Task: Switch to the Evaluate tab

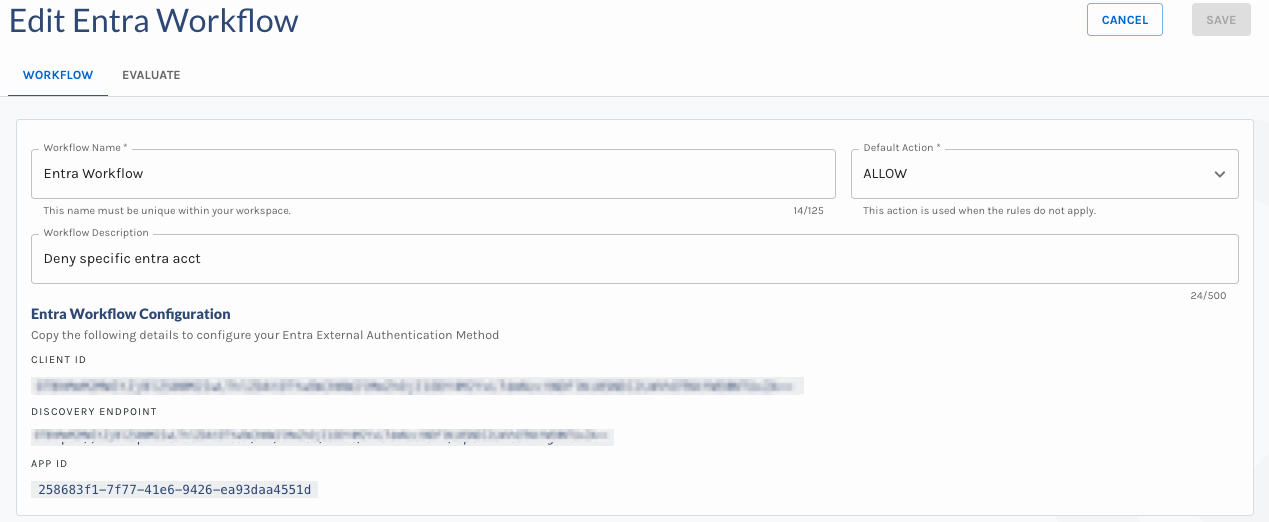Action: click(x=151, y=75)
